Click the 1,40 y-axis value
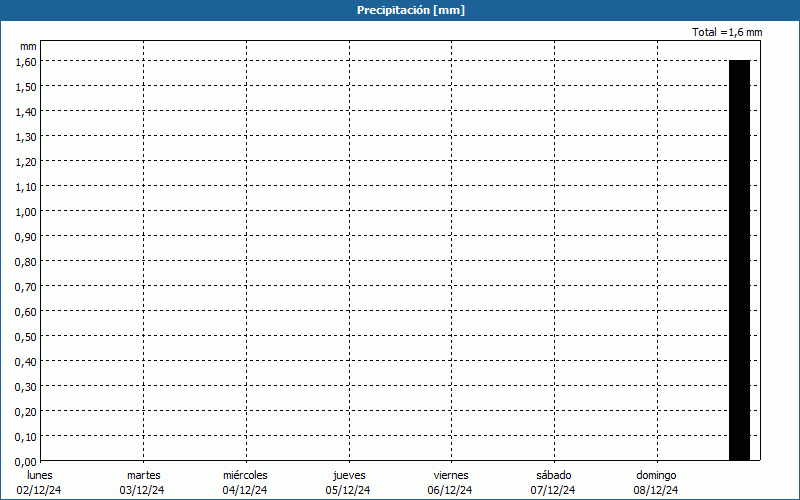Image resolution: width=800 pixels, height=500 pixels. [x=26, y=112]
